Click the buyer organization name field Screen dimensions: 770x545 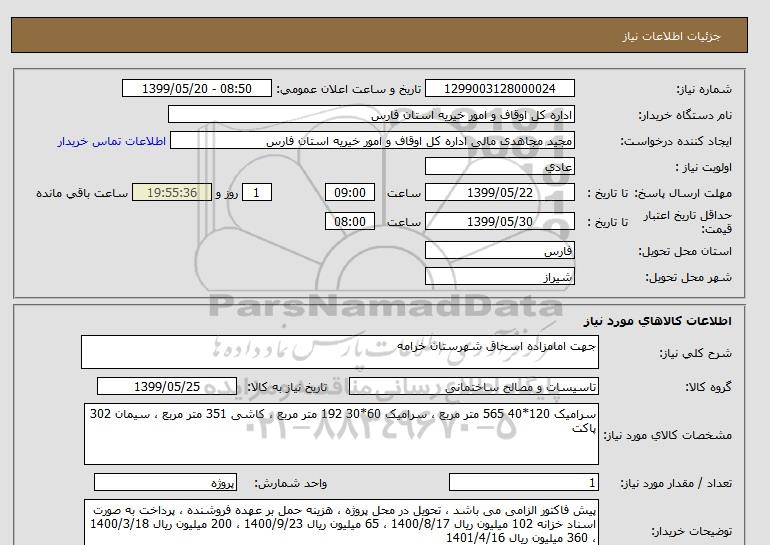[x=371, y=115]
